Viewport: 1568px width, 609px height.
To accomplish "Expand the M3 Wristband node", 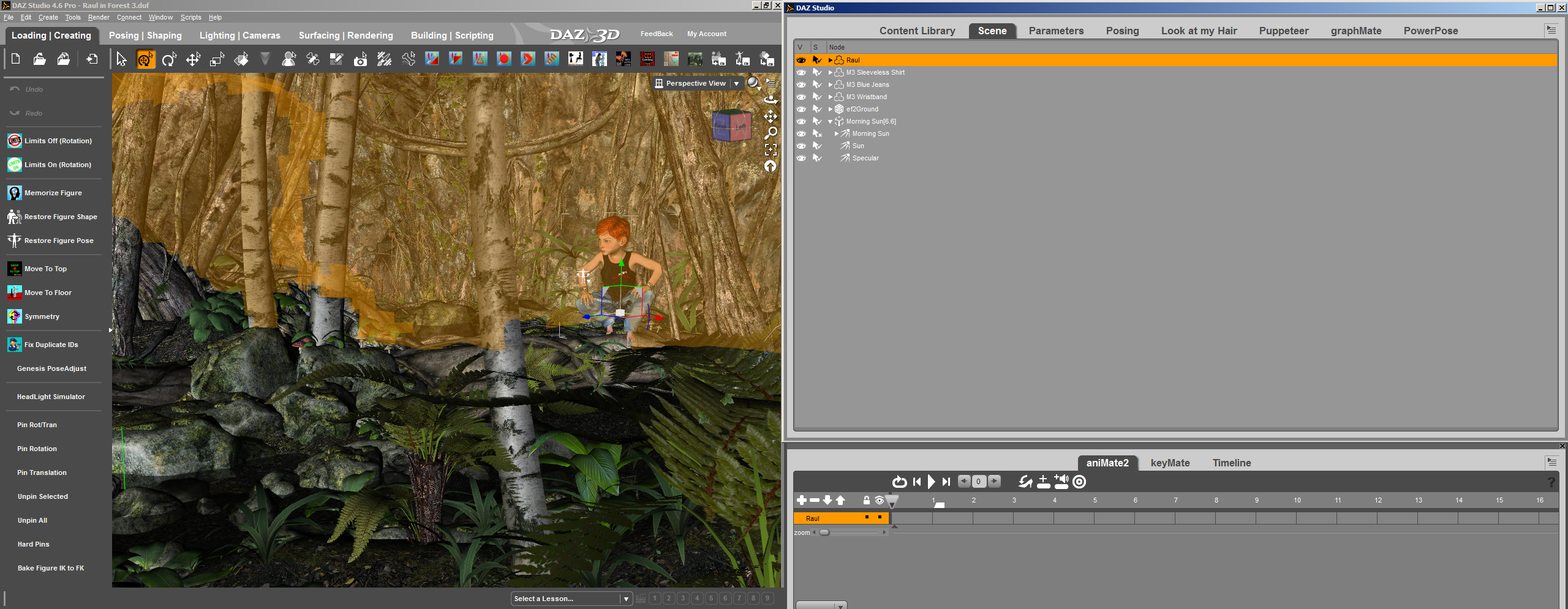I will click(x=830, y=97).
